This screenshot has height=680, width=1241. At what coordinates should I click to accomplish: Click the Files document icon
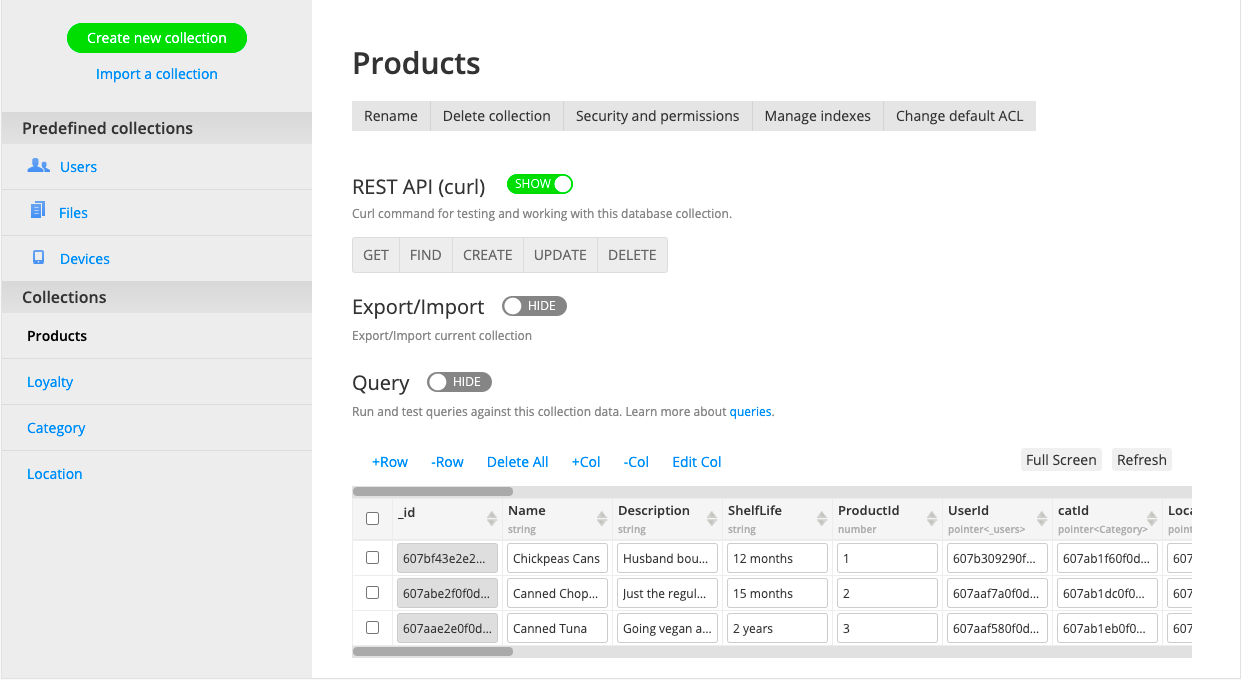38,211
